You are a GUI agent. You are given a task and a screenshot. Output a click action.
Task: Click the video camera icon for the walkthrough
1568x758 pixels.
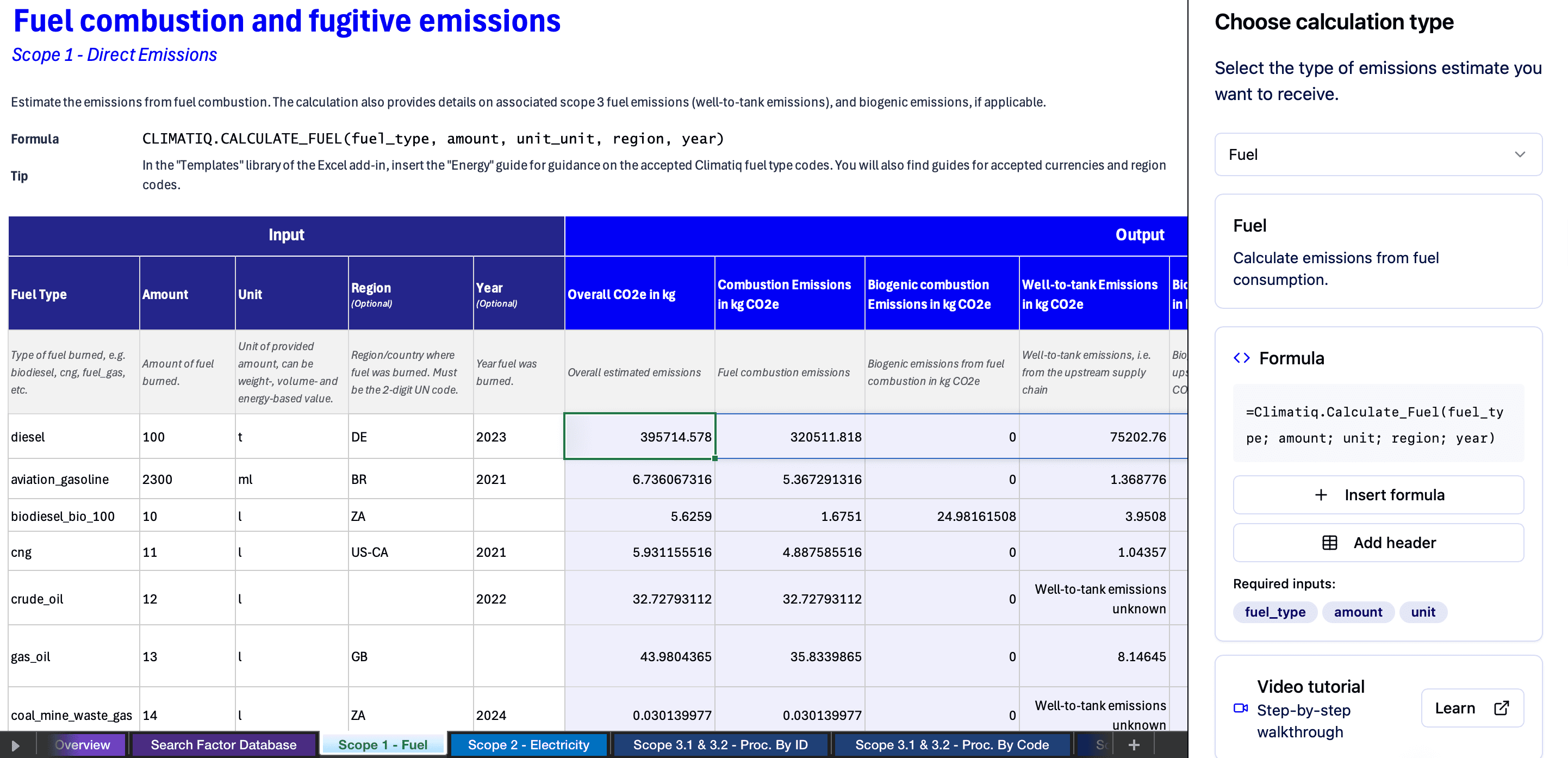coord(1242,708)
